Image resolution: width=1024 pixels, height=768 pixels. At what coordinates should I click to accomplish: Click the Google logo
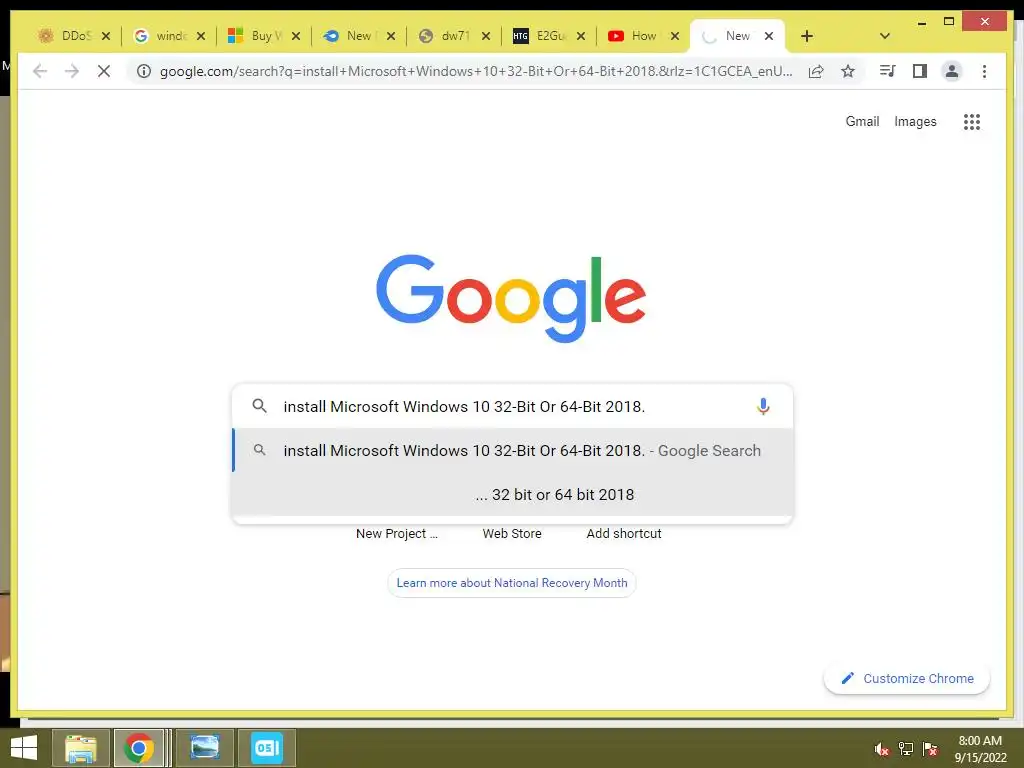click(x=511, y=298)
